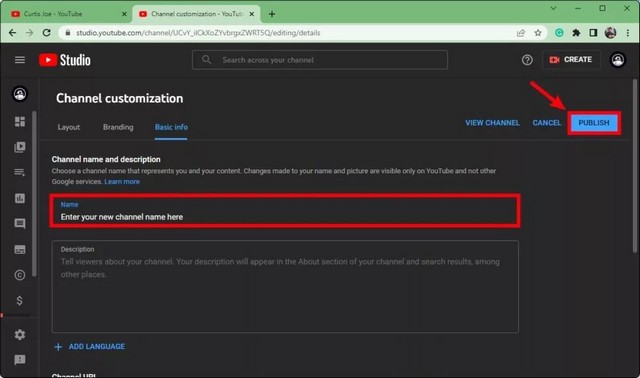This screenshot has height=378, width=640.
Task: Open the Analytics chart sidebar icon
Action: click(20, 198)
